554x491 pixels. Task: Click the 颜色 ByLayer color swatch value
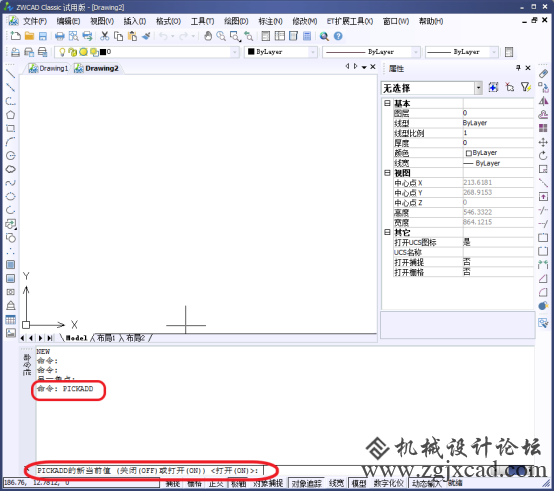[498, 153]
